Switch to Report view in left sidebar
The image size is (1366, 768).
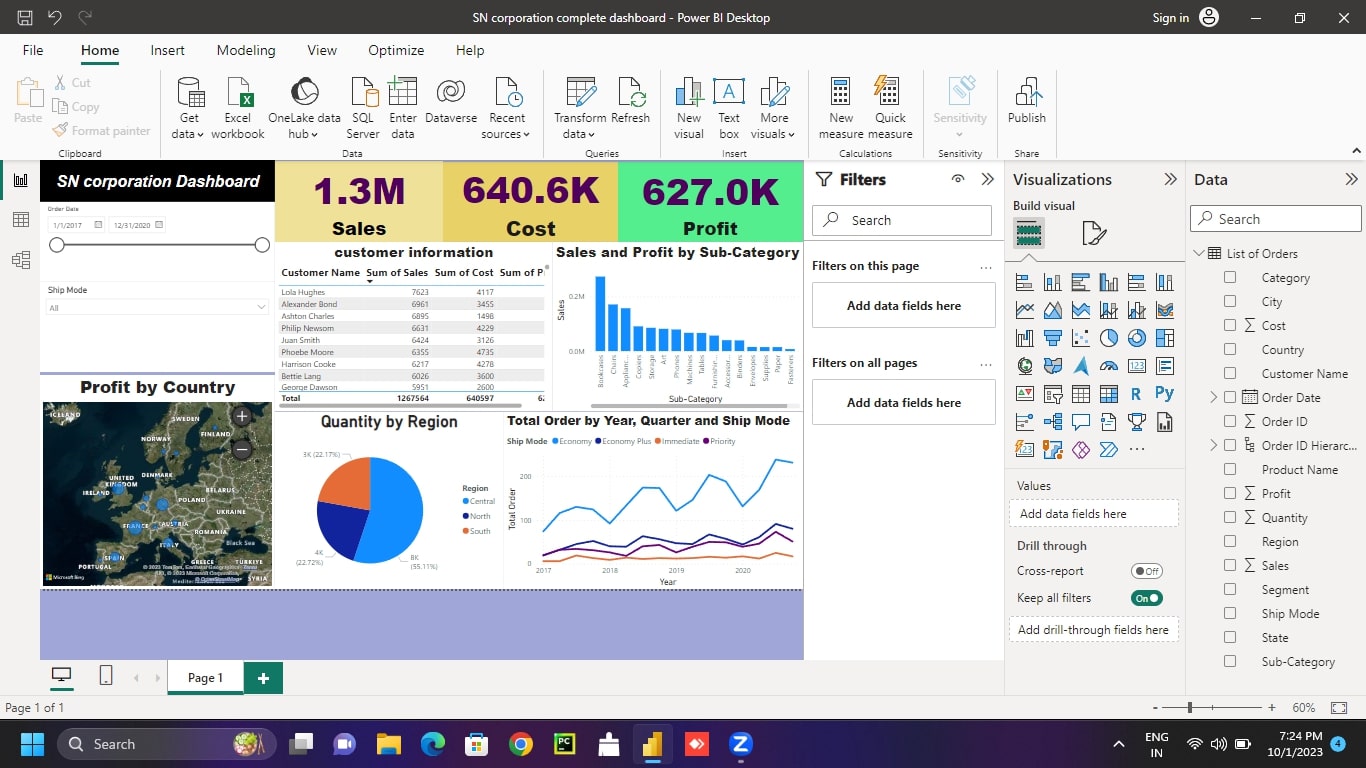pos(21,180)
